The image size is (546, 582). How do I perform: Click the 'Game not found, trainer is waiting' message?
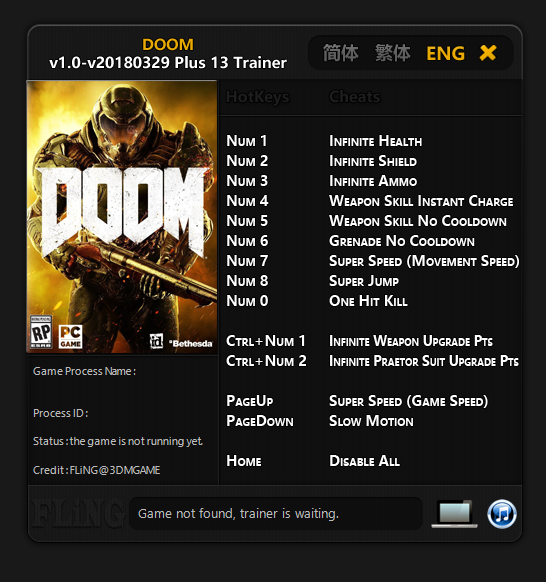(x=238, y=514)
